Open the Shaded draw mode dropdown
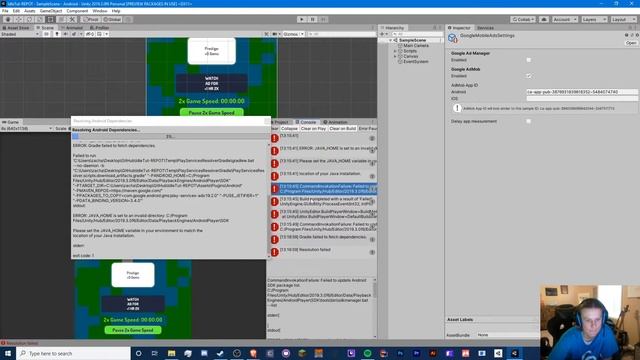Viewport: 640px width, 360px height. tap(20, 34)
